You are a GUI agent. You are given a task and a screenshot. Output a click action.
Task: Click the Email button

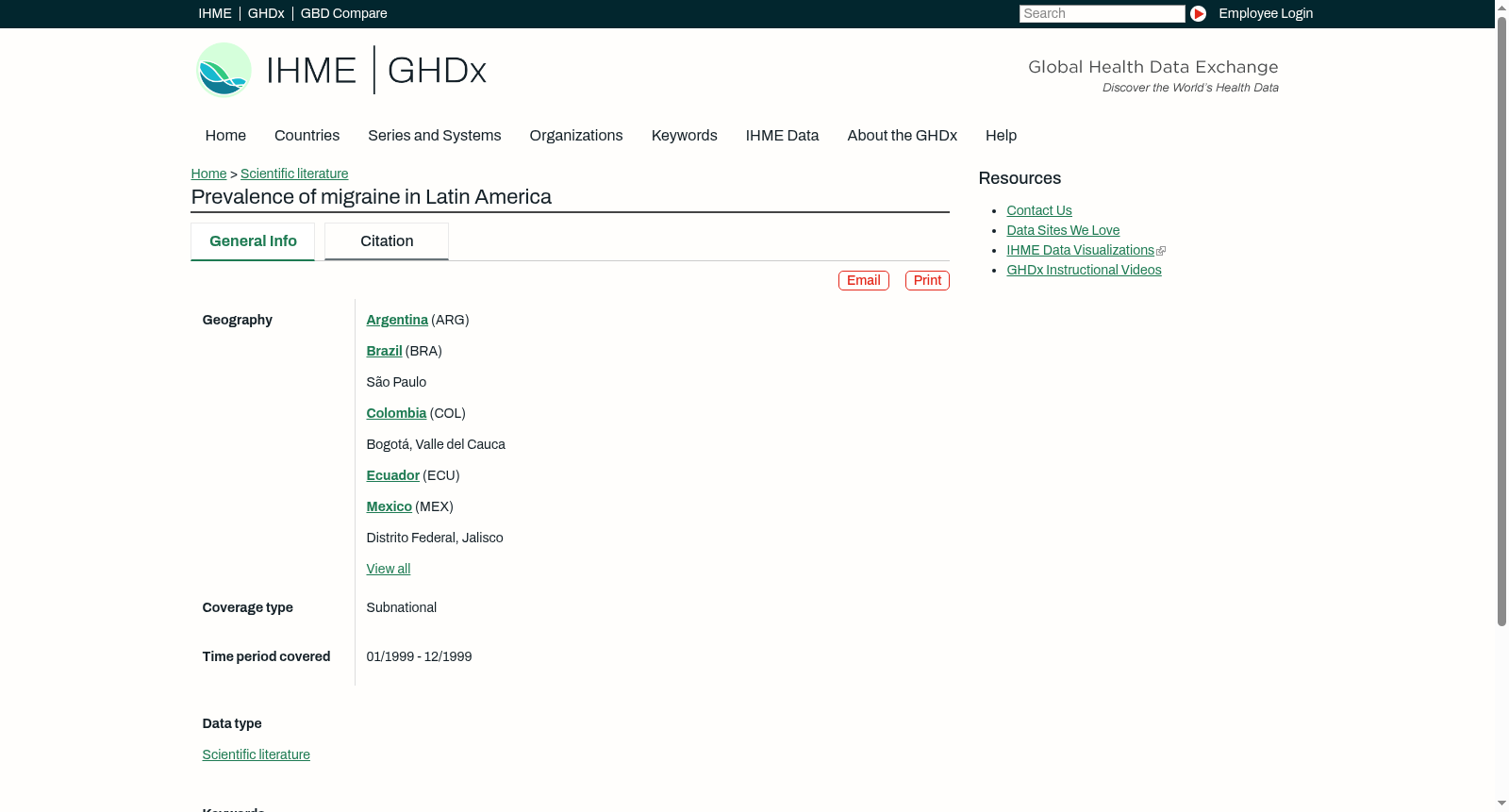coord(864,280)
